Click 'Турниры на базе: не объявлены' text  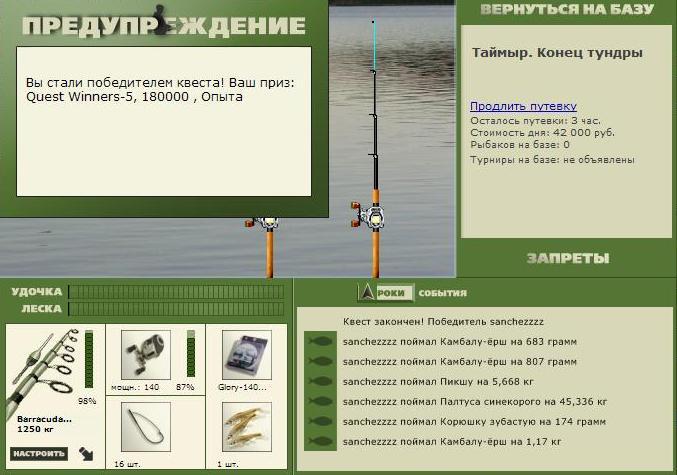click(x=552, y=160)
